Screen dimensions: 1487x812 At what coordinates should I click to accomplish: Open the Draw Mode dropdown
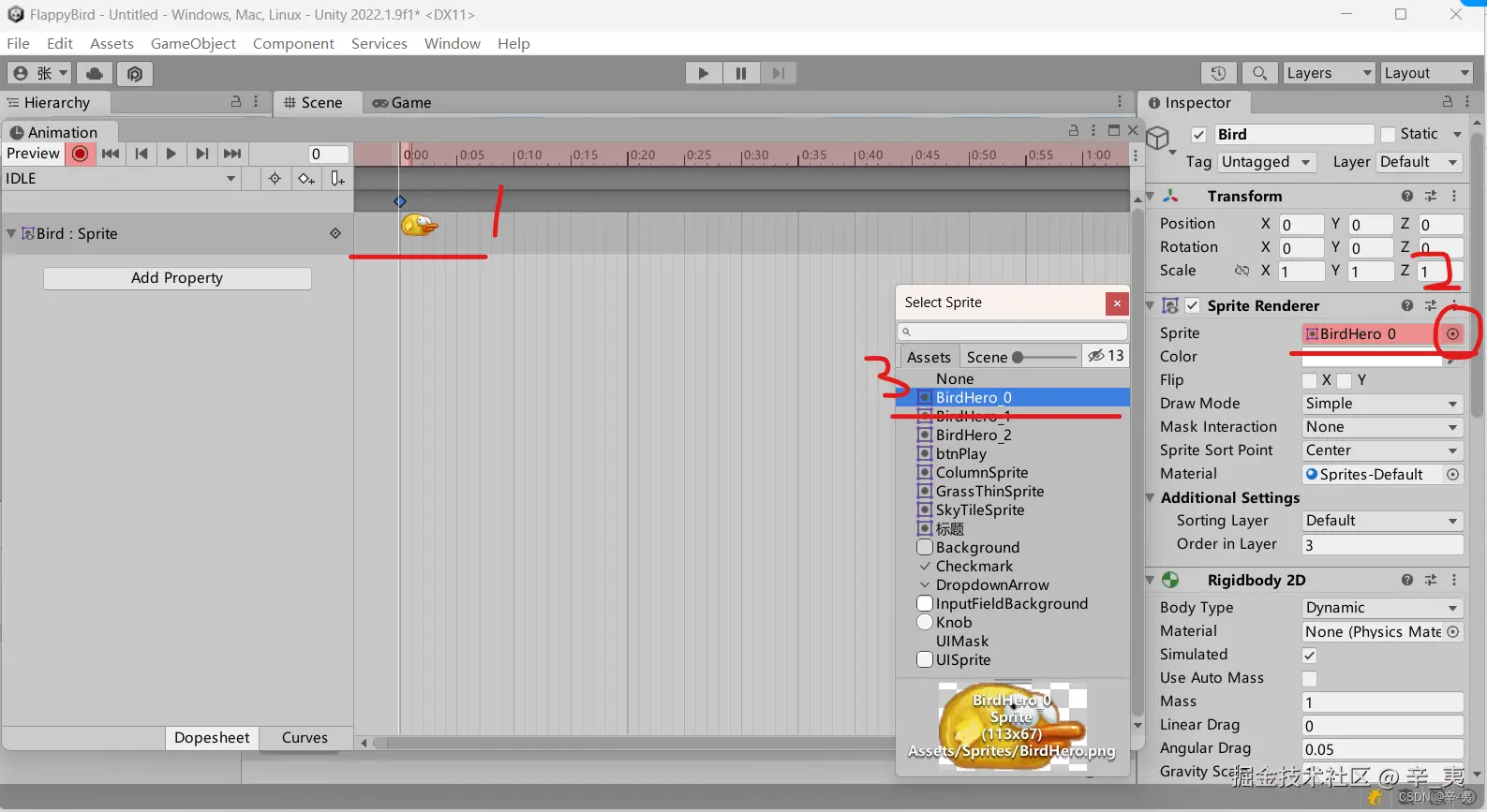click(1382, 404)
